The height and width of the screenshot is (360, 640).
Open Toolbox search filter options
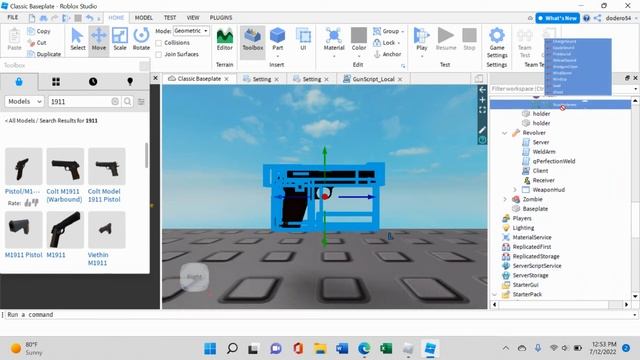141,102
